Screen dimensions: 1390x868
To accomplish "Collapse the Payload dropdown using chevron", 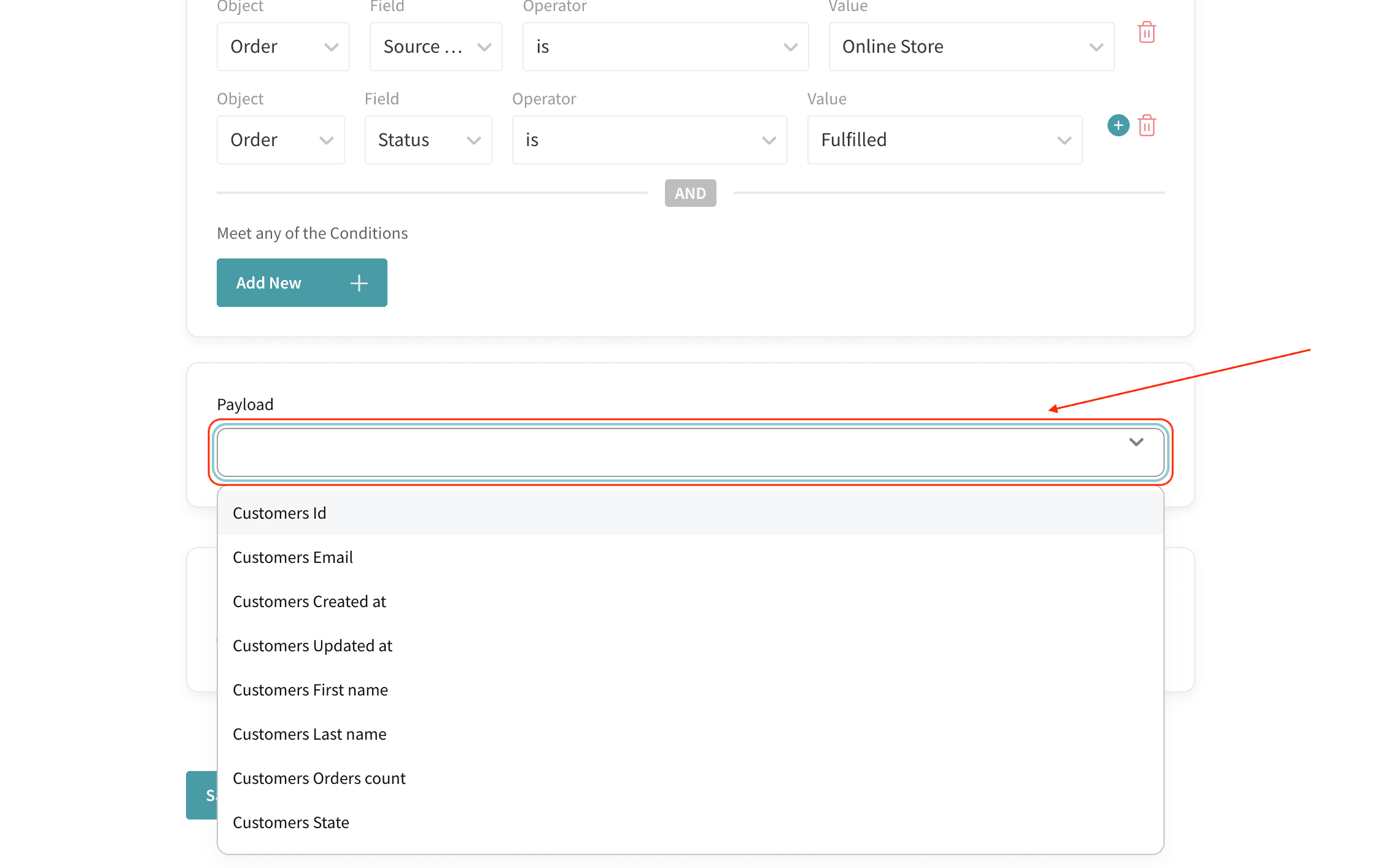I will [x=1136, y=443].
